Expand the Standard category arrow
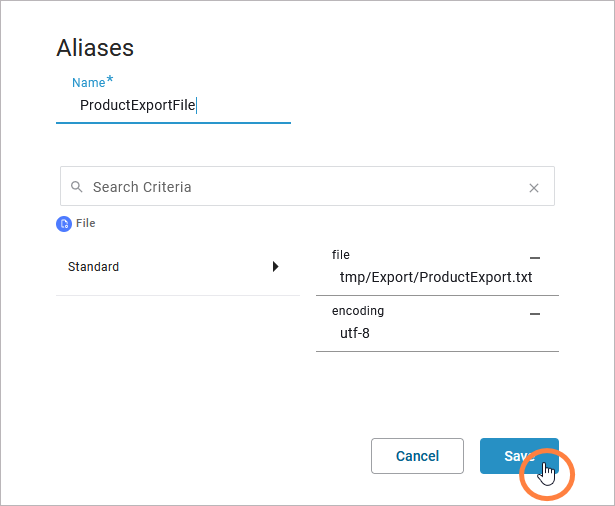Viewport: 615px width, 506px height. tap(276, 267)
